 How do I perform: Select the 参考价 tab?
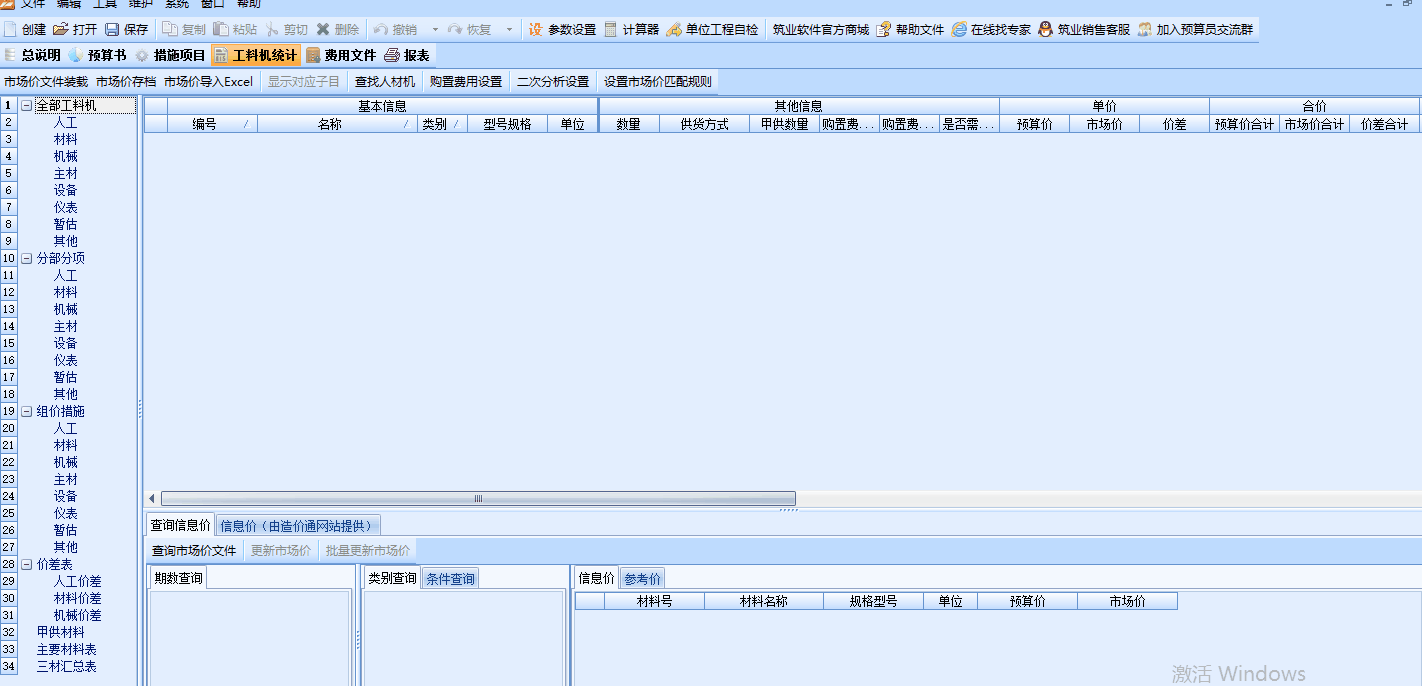(x=641, y=579)
